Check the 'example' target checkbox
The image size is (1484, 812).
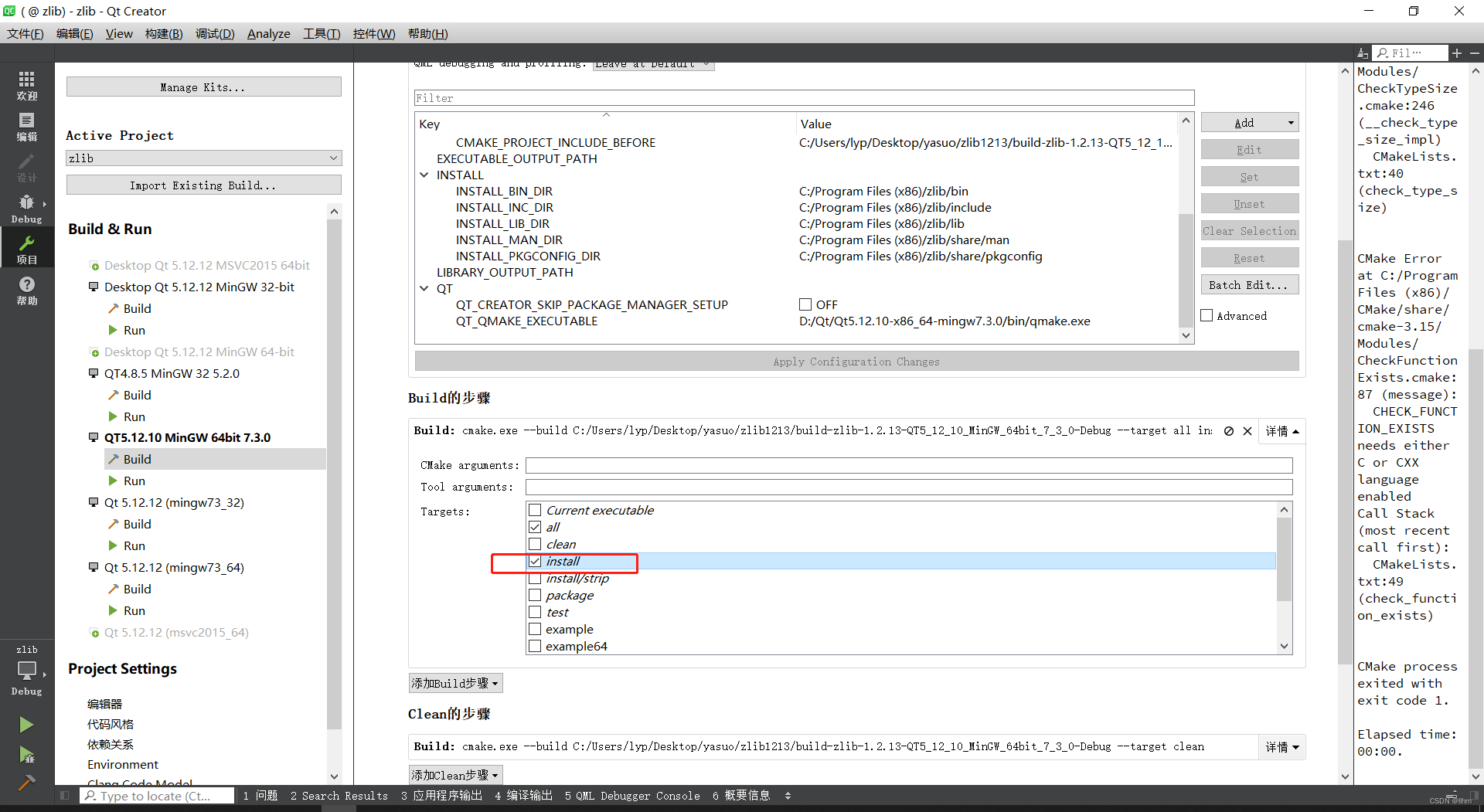click(535, 629)
